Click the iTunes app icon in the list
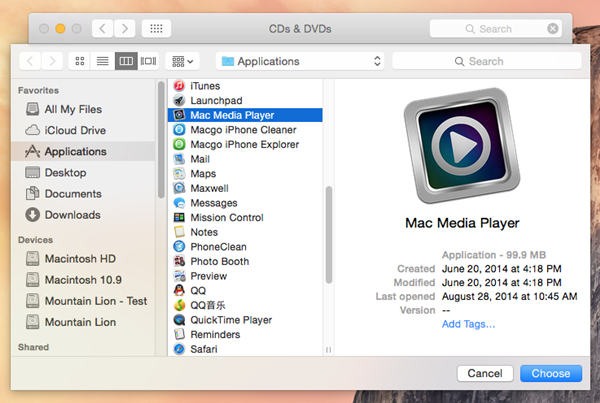600x403 pixels. coord(179,86)
